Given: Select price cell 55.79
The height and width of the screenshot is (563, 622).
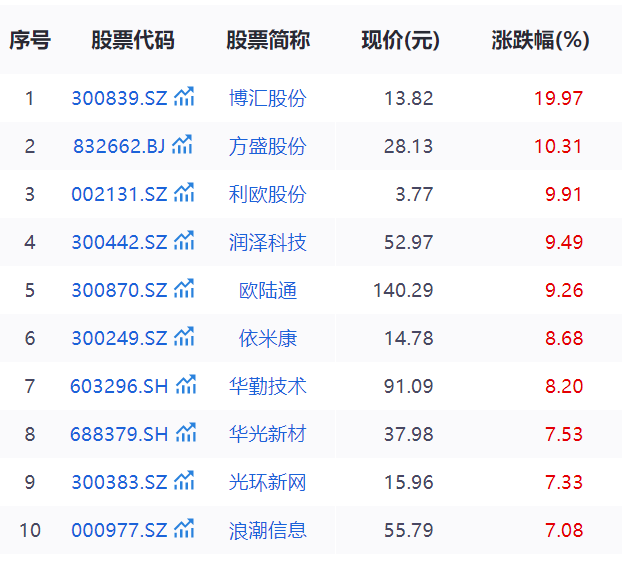Looking at the screenshot, I should point(409,530).
